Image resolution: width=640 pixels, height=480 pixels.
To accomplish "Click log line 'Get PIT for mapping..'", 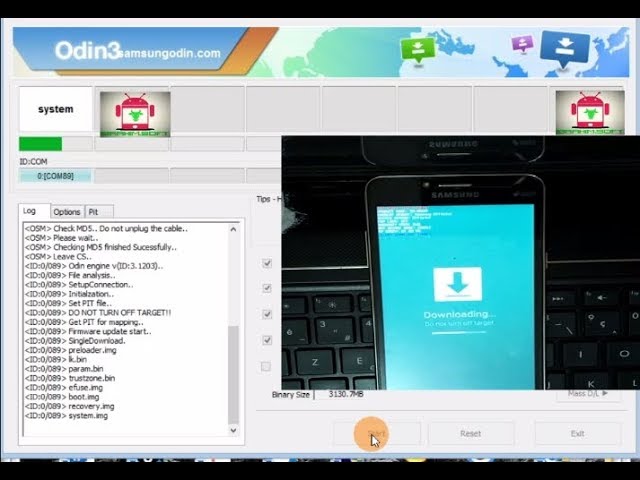I will pyautogui.click(x=84, y=322).
